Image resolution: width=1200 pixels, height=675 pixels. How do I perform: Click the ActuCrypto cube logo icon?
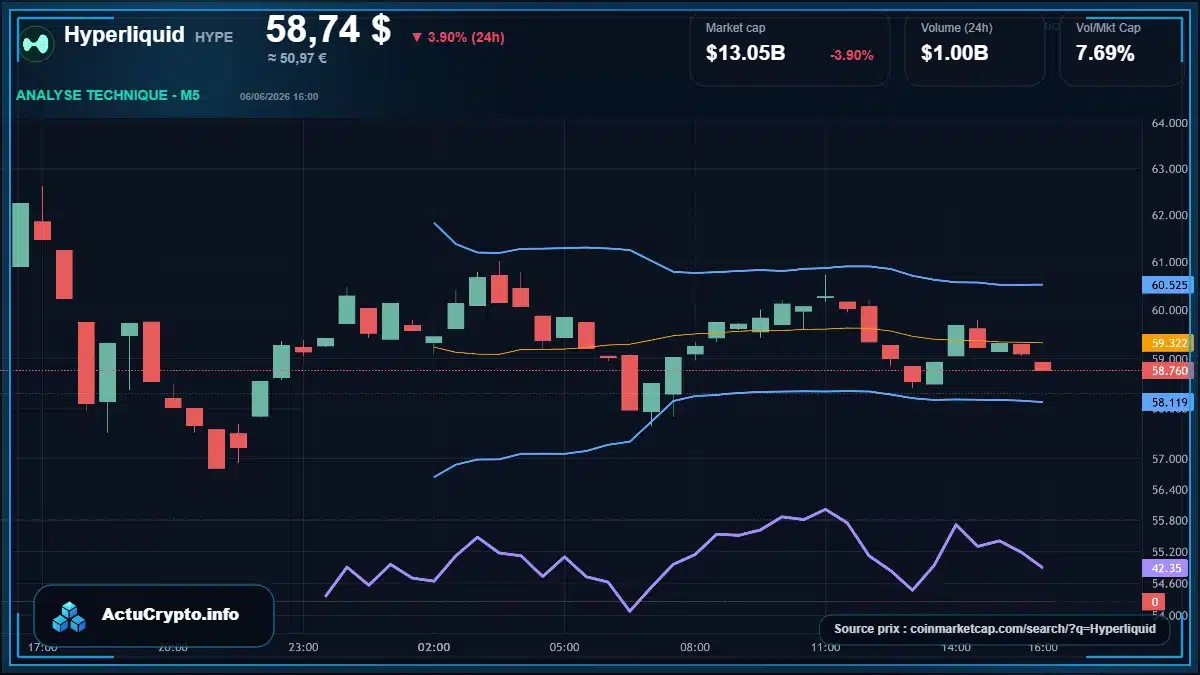pos(69,616)
